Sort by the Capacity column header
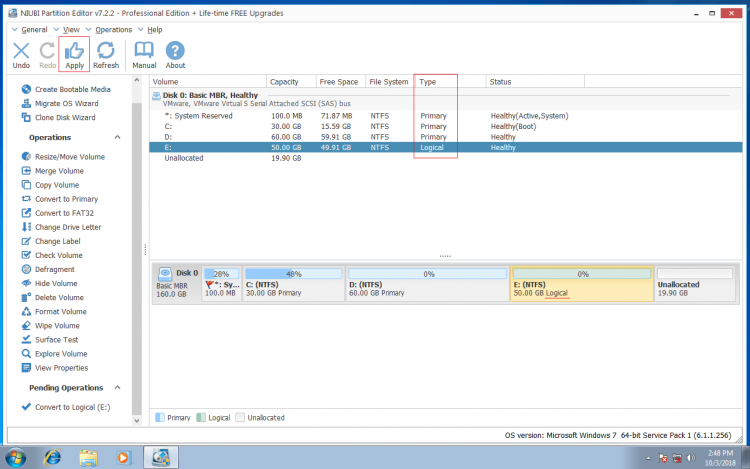 [x=291, y=82]
